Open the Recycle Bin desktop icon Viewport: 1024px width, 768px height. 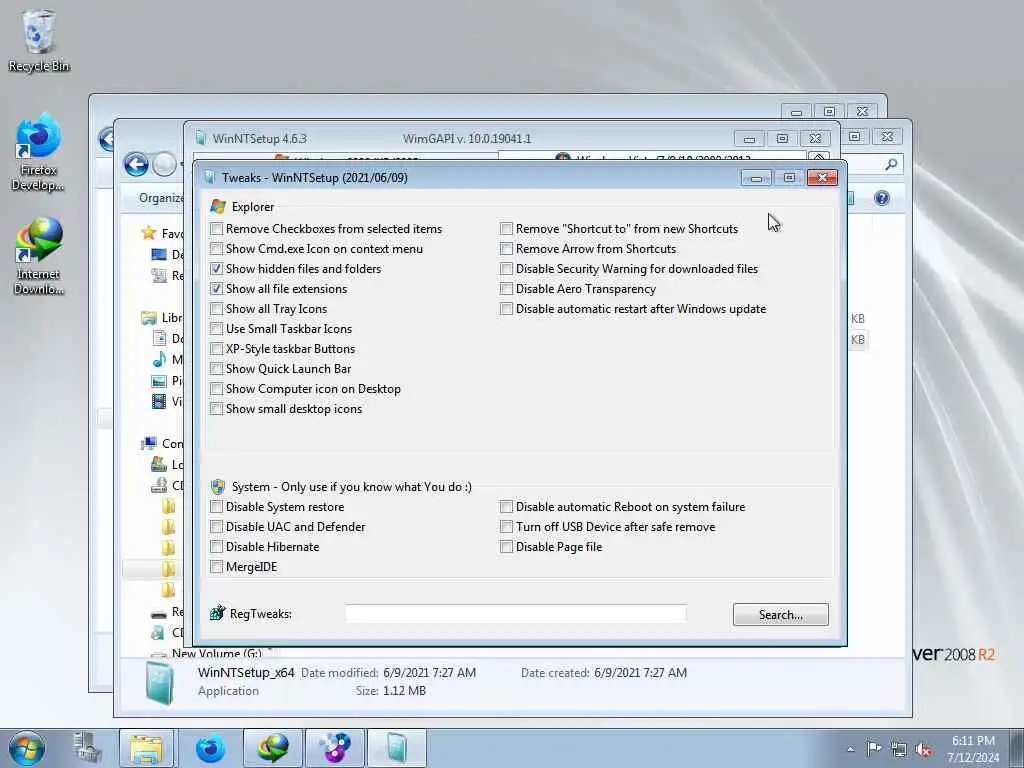pyautogui.click(x=39, y=40)
